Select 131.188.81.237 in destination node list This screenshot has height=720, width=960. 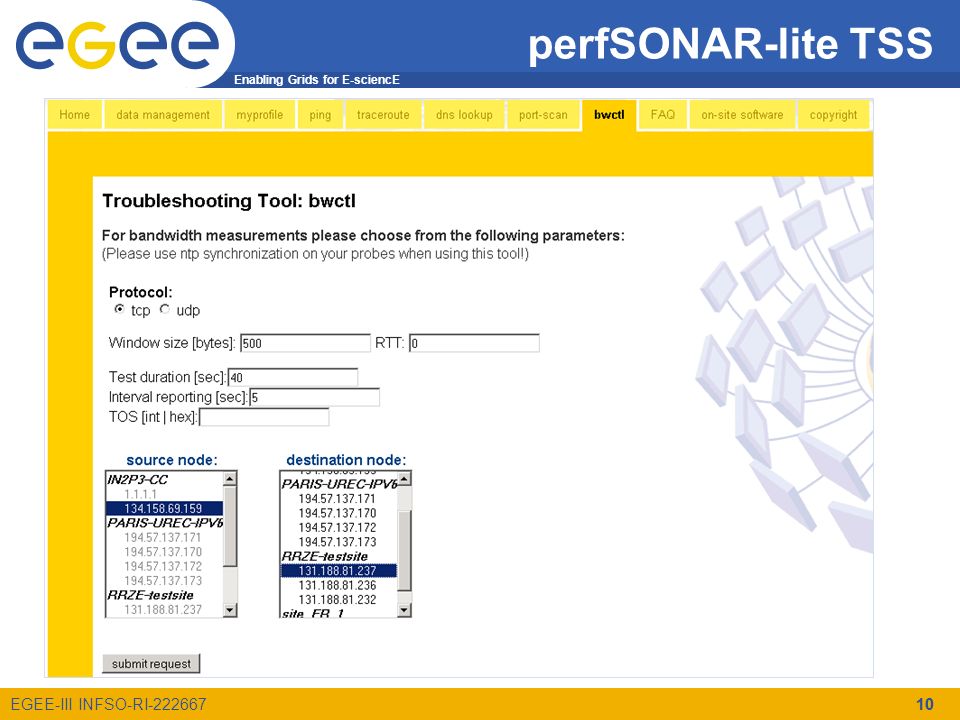click(339, 571)
